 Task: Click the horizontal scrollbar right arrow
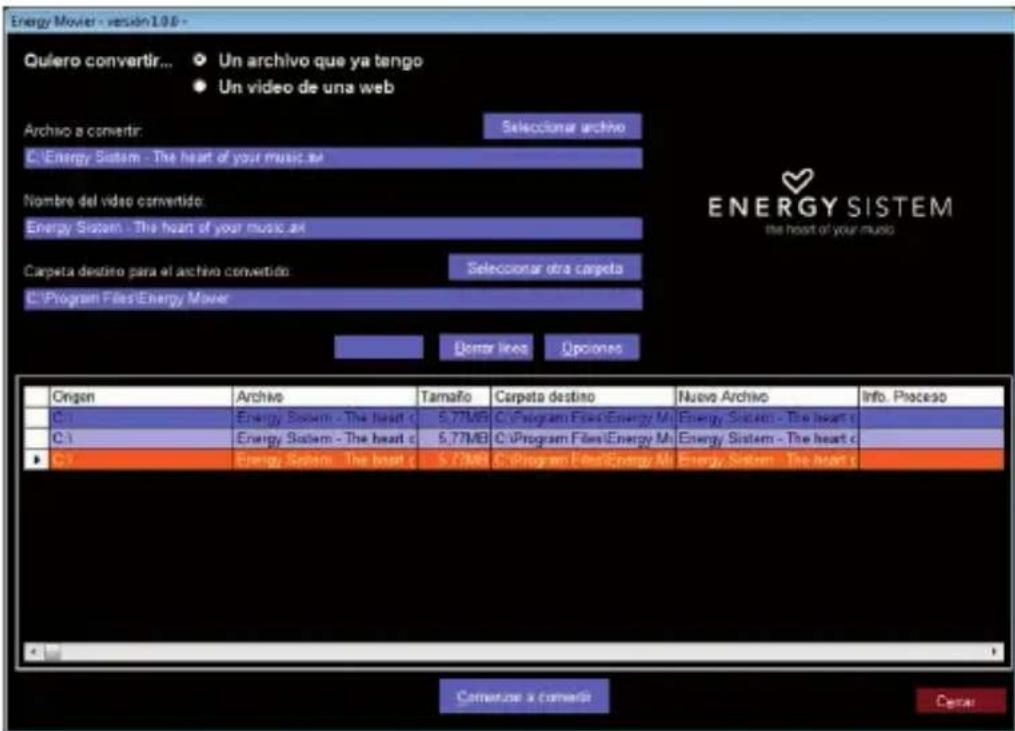click(995, 652)
